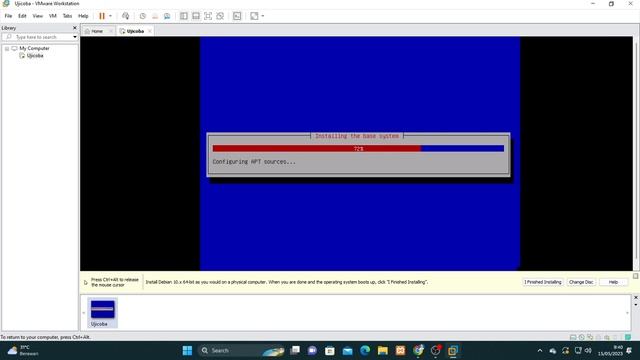The width and height of the screenshot is (640, 360).
Task: Open the power options arrow beside pause
Action: pyautogui.click(x=110, y=16)
